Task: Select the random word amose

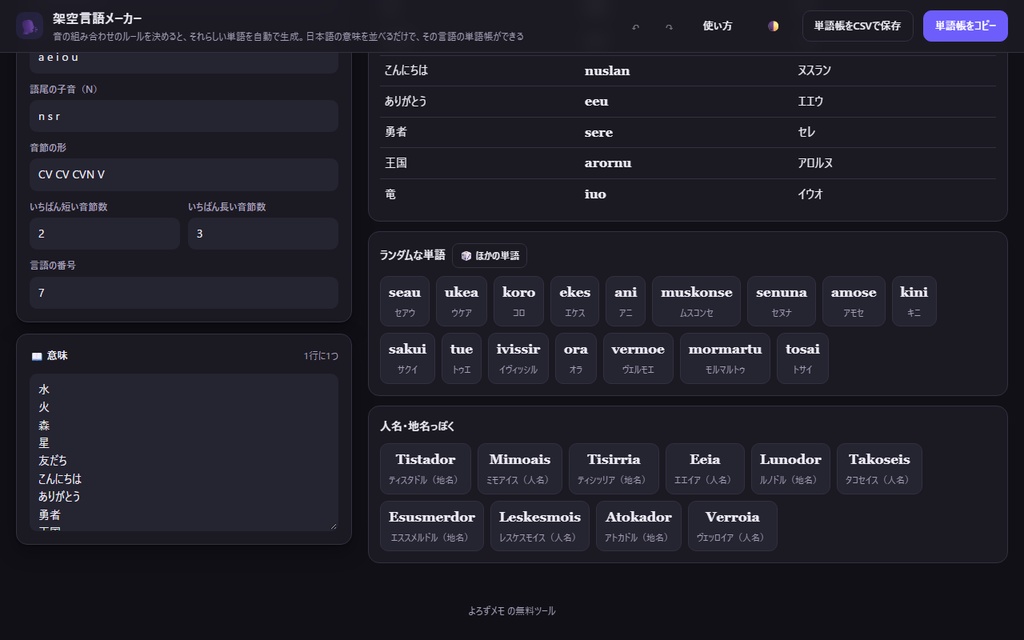Action: [854, 301]
